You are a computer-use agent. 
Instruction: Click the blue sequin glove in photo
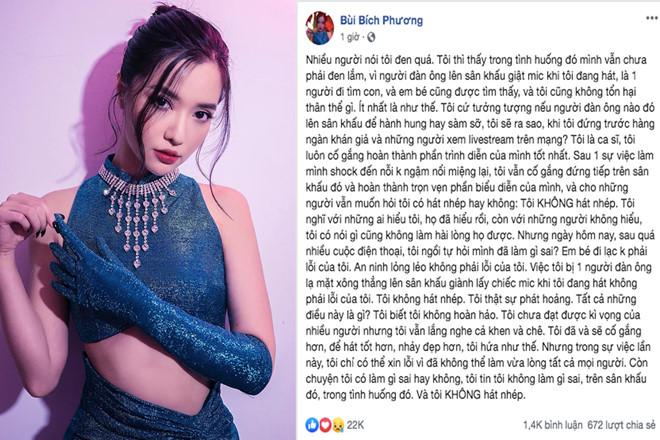(x=160, y=303)
